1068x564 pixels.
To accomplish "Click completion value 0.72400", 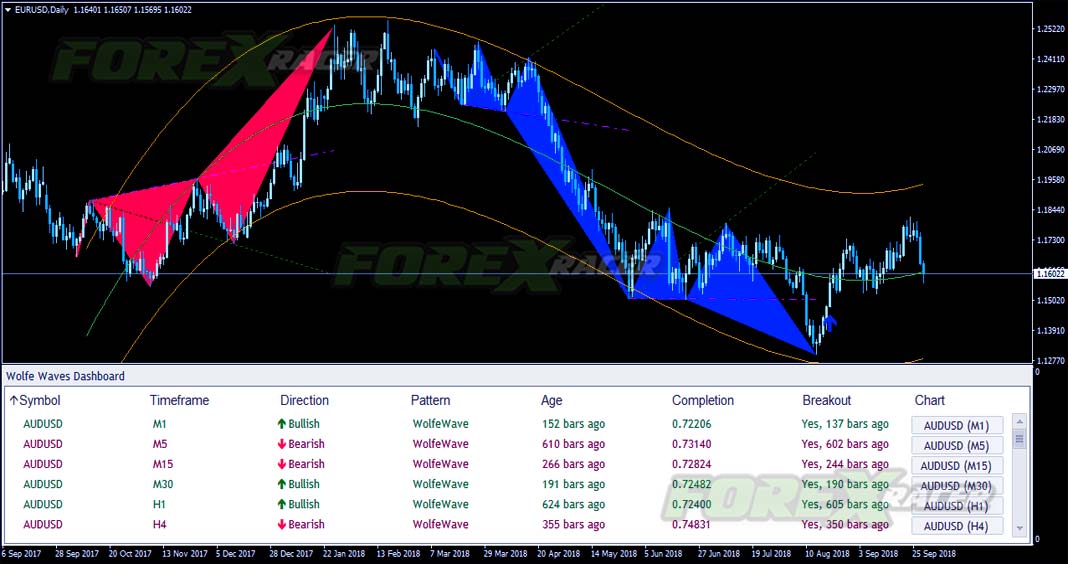I will (691, 504).
